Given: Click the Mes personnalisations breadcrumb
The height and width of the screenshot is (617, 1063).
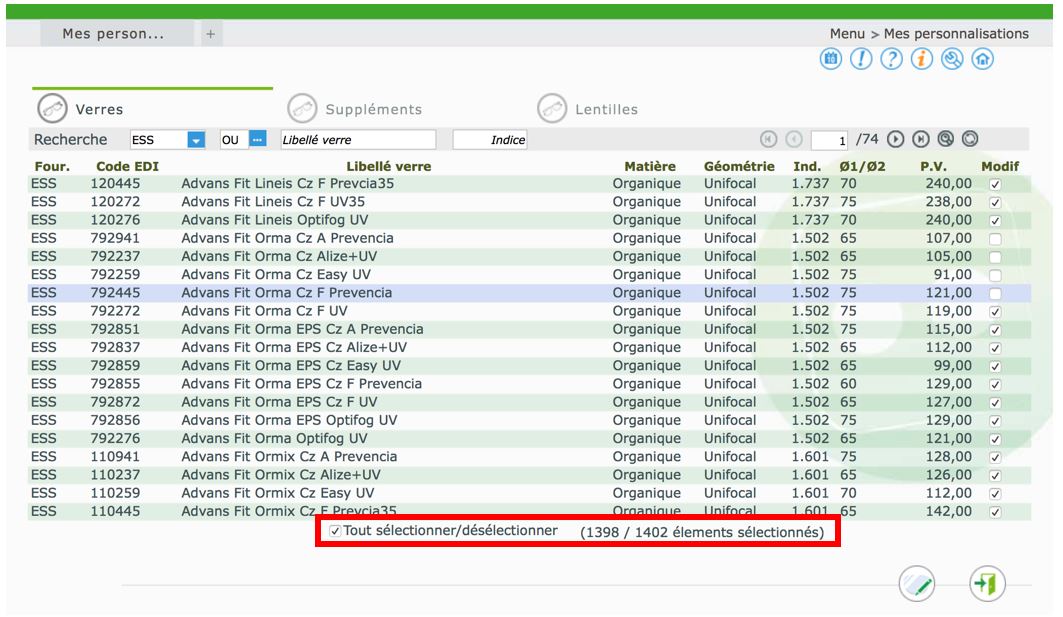Looking at the screenshot, I should (x=956, y=34).
